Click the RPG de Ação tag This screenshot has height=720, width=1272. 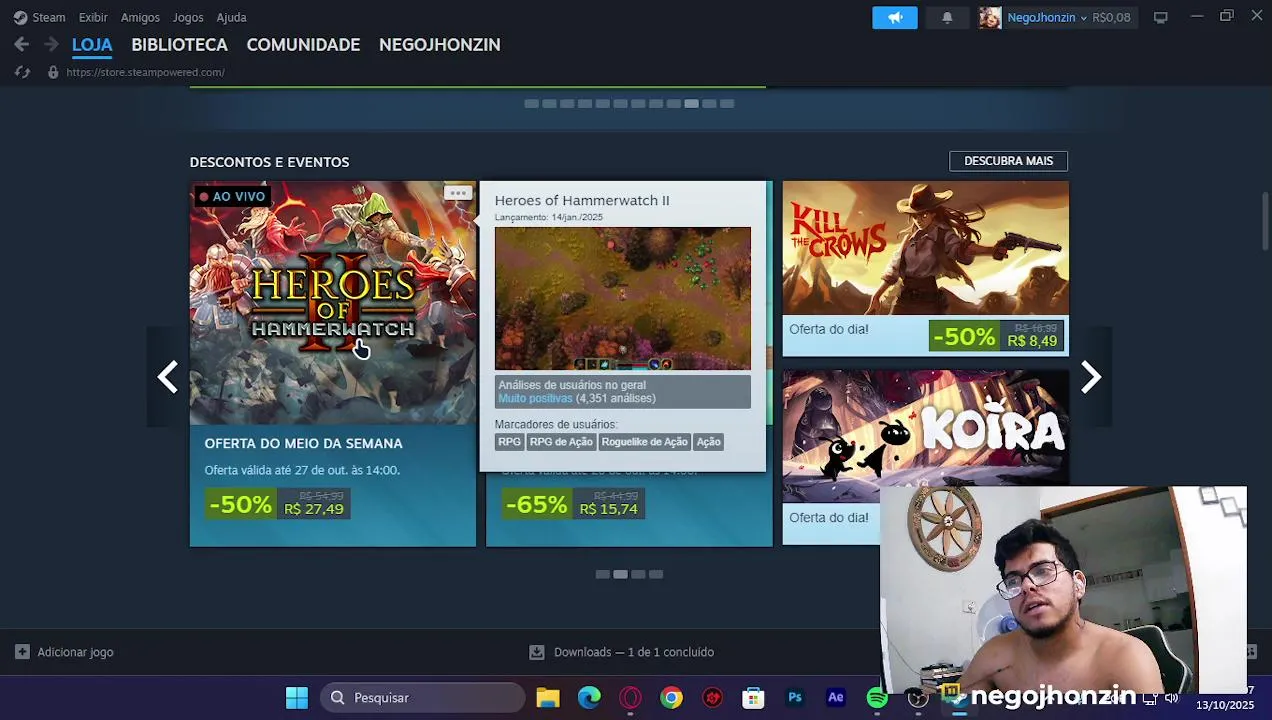(561, 442)
